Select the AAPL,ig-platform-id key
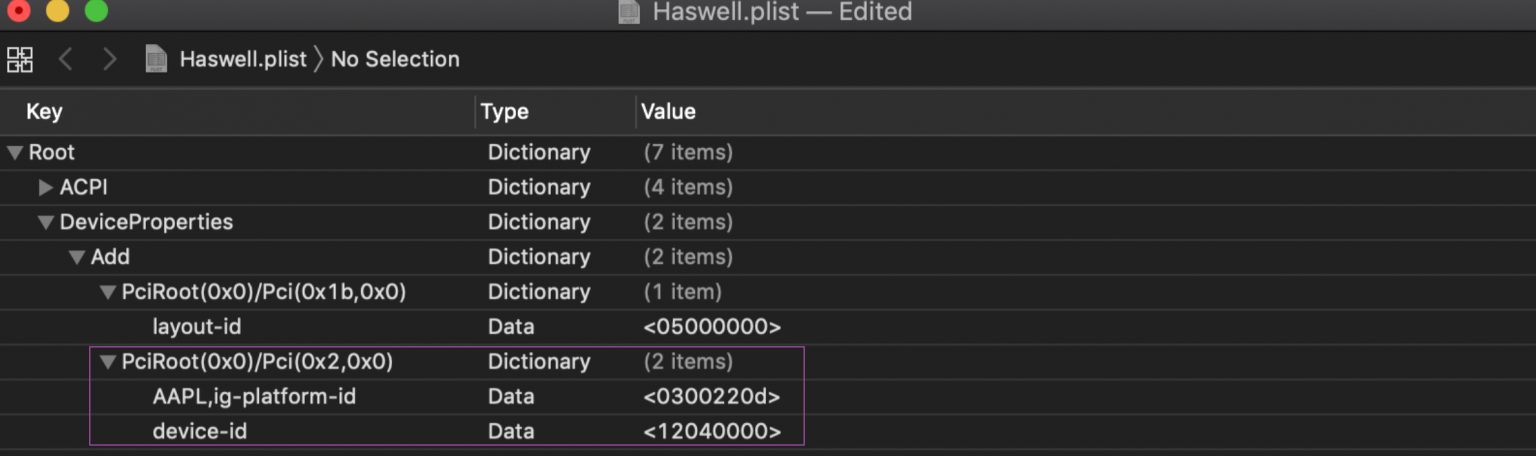 (254, 397)
